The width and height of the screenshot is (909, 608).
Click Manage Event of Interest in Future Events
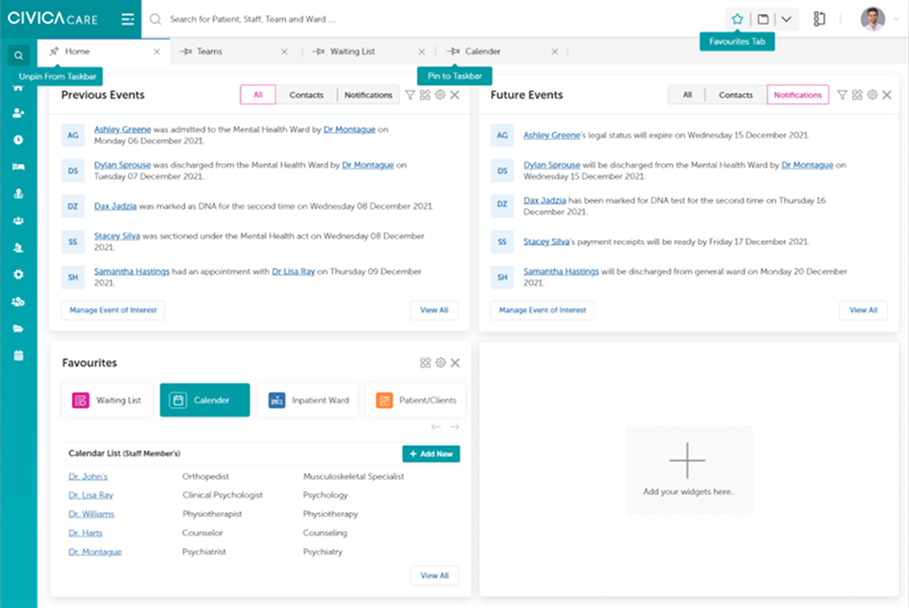click(542, 310)
